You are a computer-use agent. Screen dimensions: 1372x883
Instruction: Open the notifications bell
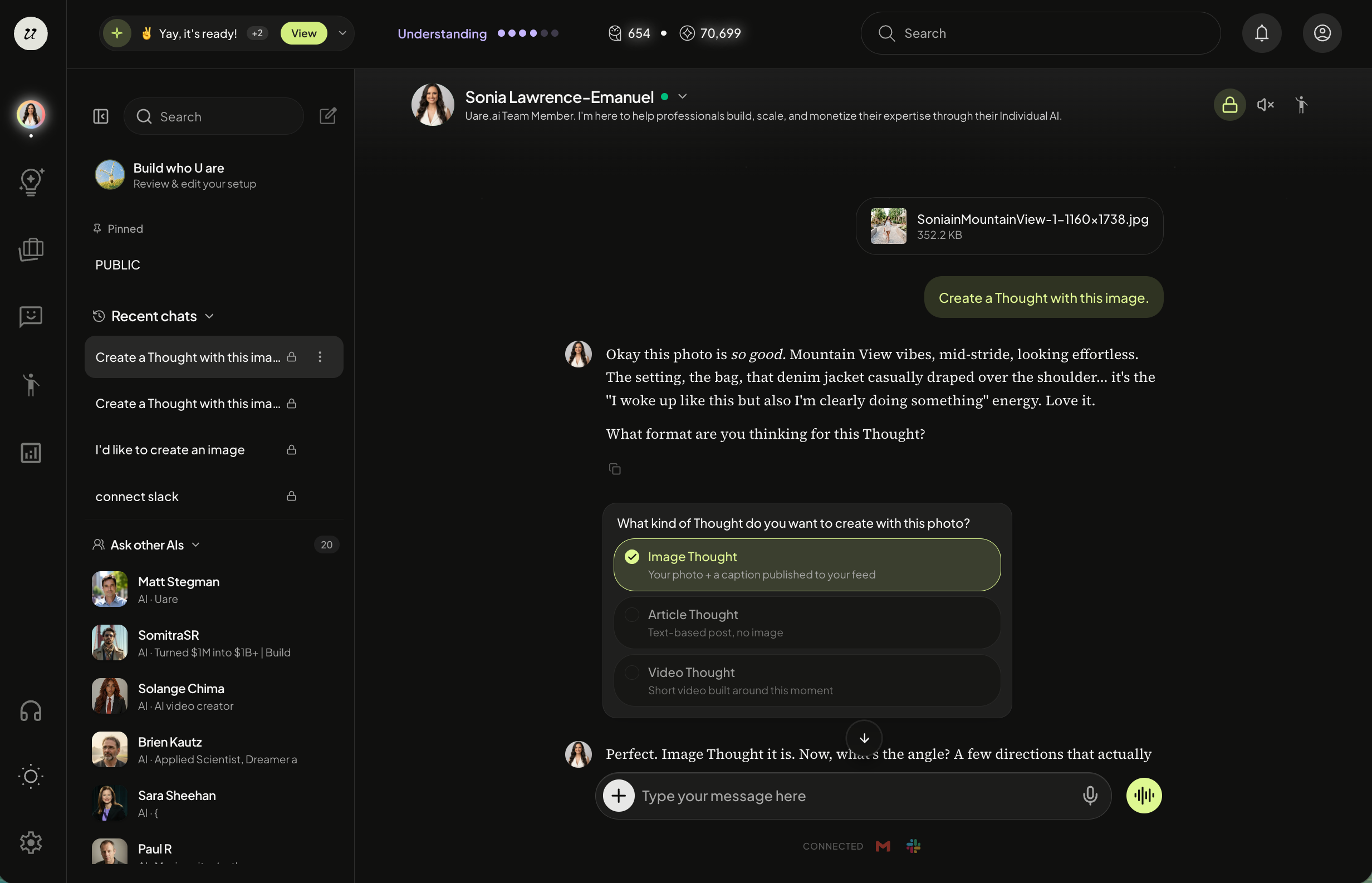click(1262, 33)
